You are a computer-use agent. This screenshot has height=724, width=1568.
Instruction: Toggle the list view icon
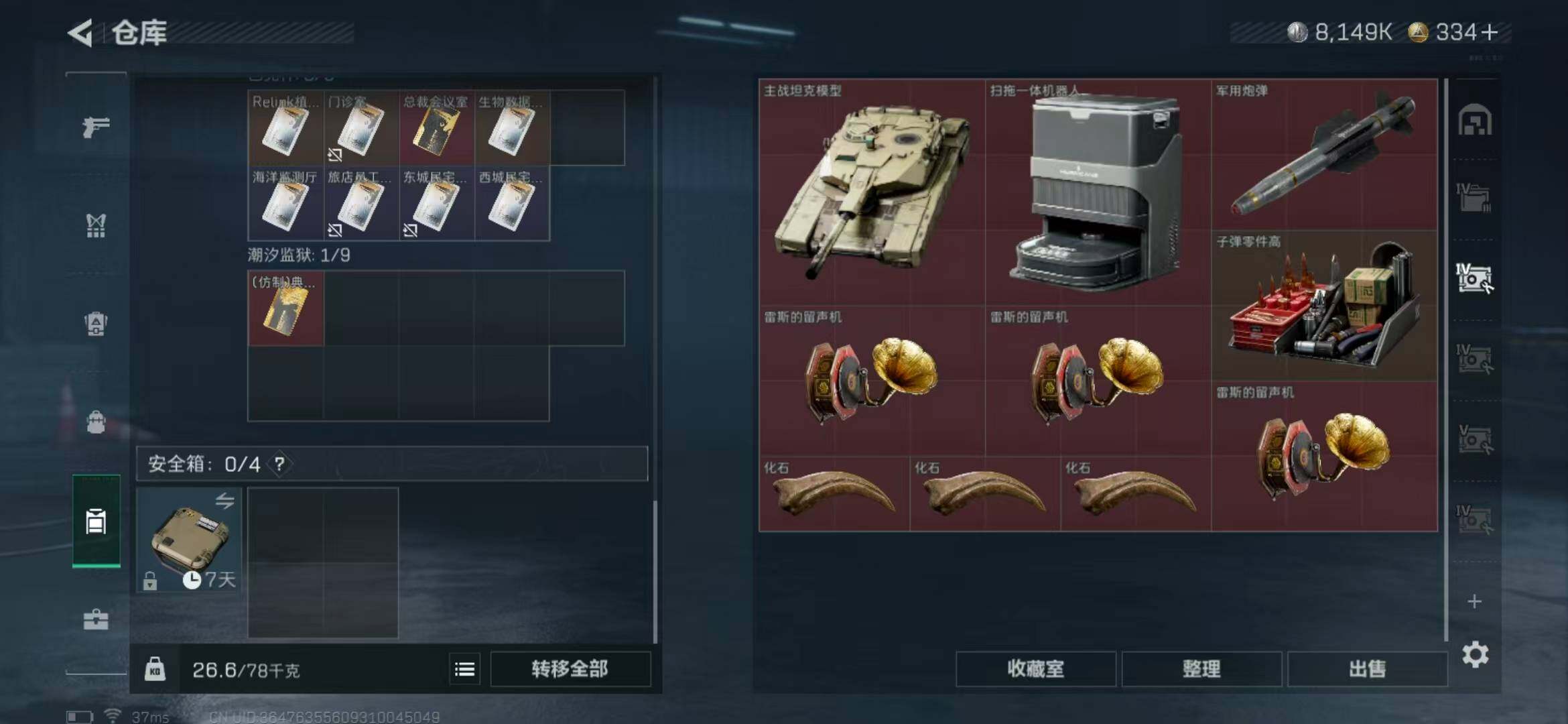pyautogui.click(x=464, y=669)
